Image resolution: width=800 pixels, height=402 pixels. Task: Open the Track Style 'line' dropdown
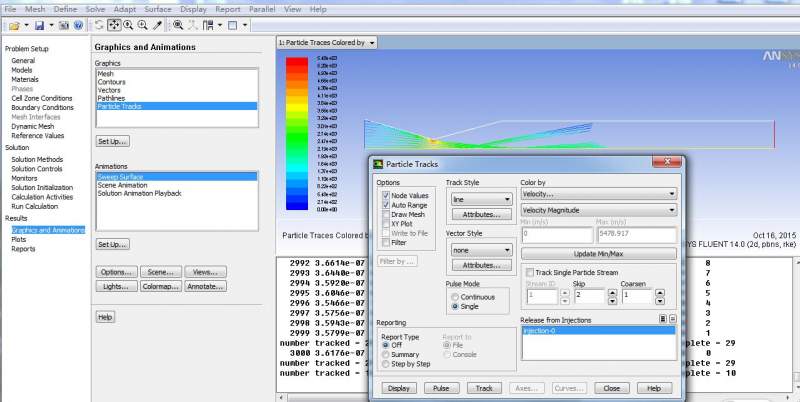click(480, 199)
